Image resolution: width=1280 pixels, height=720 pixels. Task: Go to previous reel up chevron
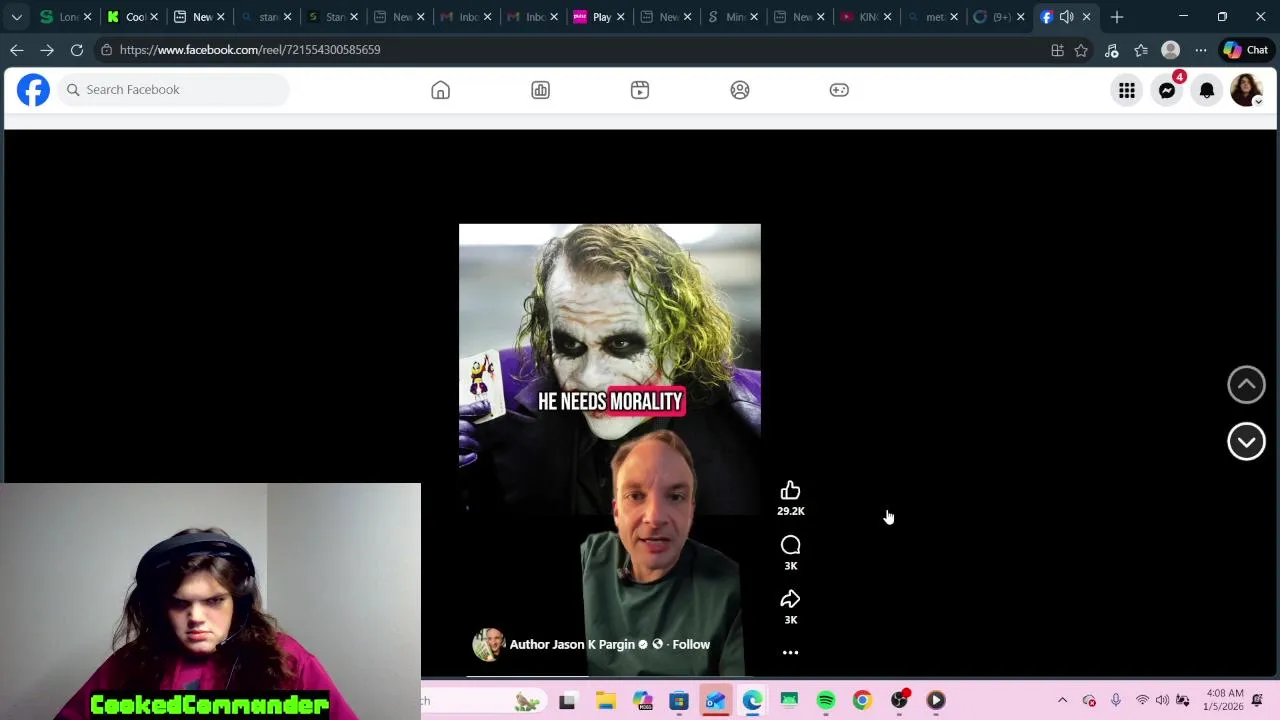pos(1246,384)
